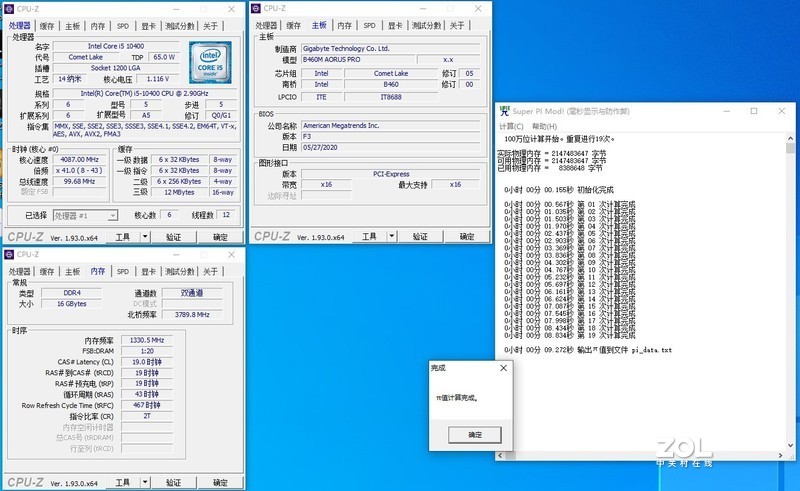Click the Super PI horizontal scrollbar left arrow
Viewport: 800px width, 491px height.
coord(500,455)
